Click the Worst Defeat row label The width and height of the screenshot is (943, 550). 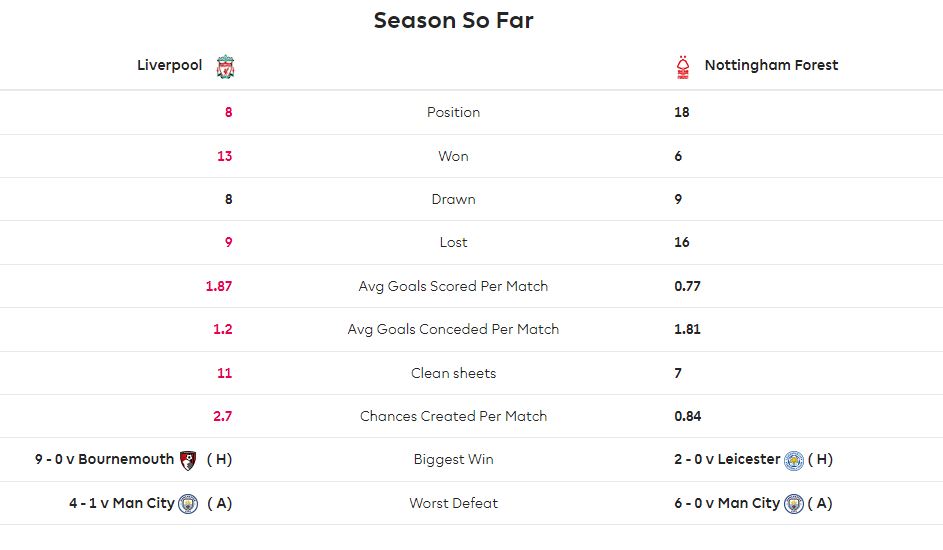coord(453,503)
